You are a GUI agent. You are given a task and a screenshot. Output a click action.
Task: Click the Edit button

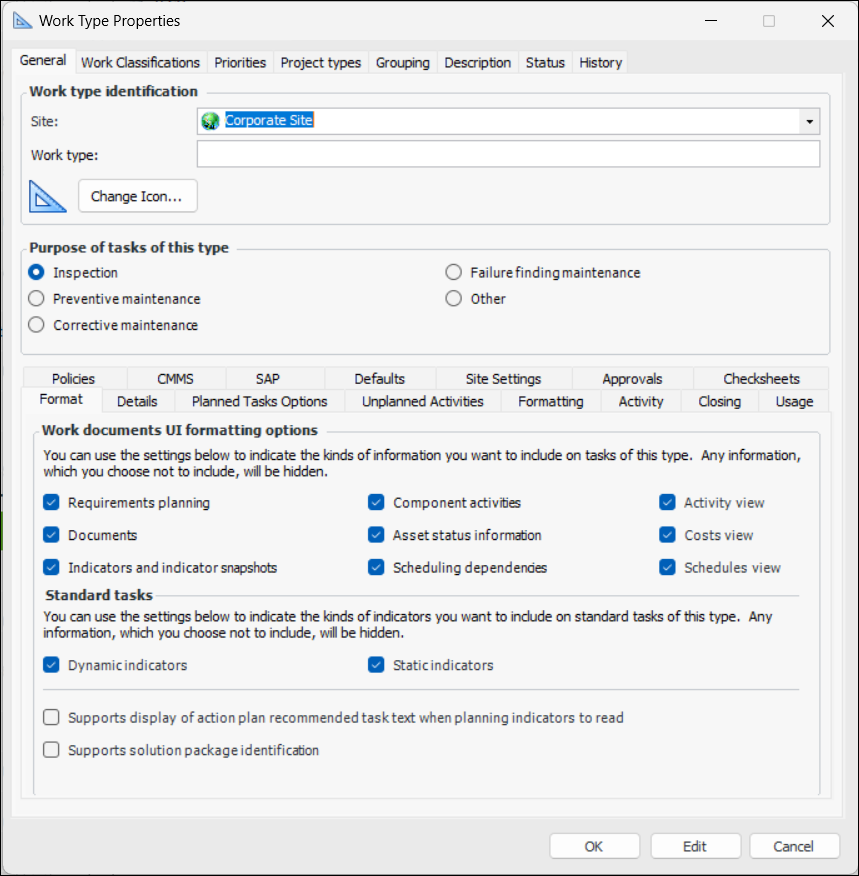coord(695,846)
